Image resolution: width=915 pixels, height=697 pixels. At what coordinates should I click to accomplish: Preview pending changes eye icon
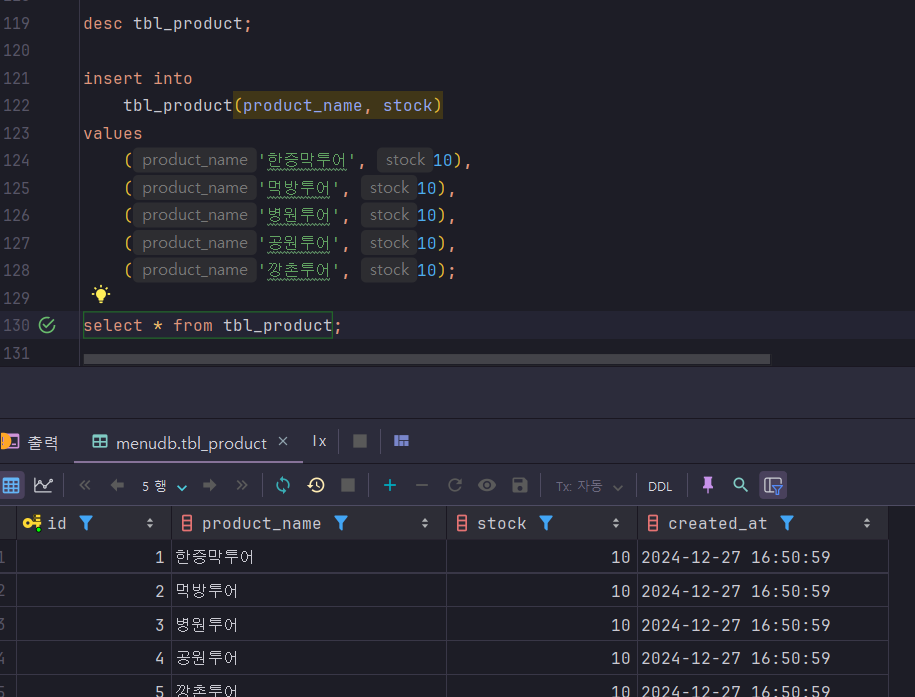(487, 485)
